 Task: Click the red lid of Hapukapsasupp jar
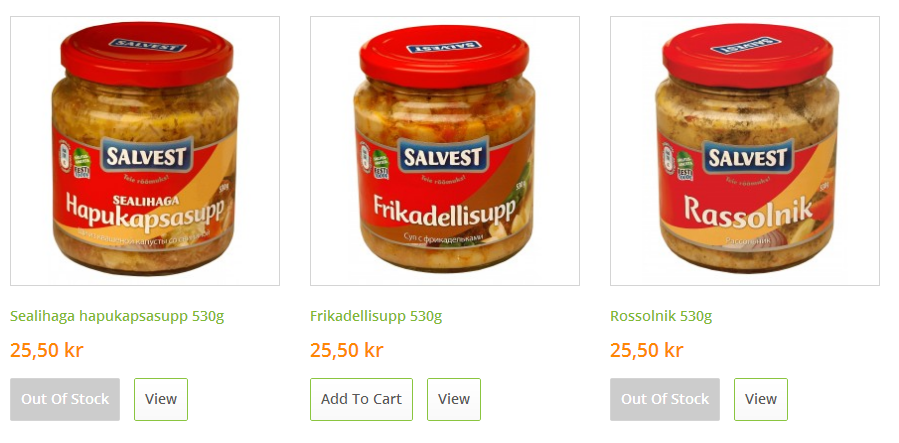pyautogui.click(x=147, y=54)
